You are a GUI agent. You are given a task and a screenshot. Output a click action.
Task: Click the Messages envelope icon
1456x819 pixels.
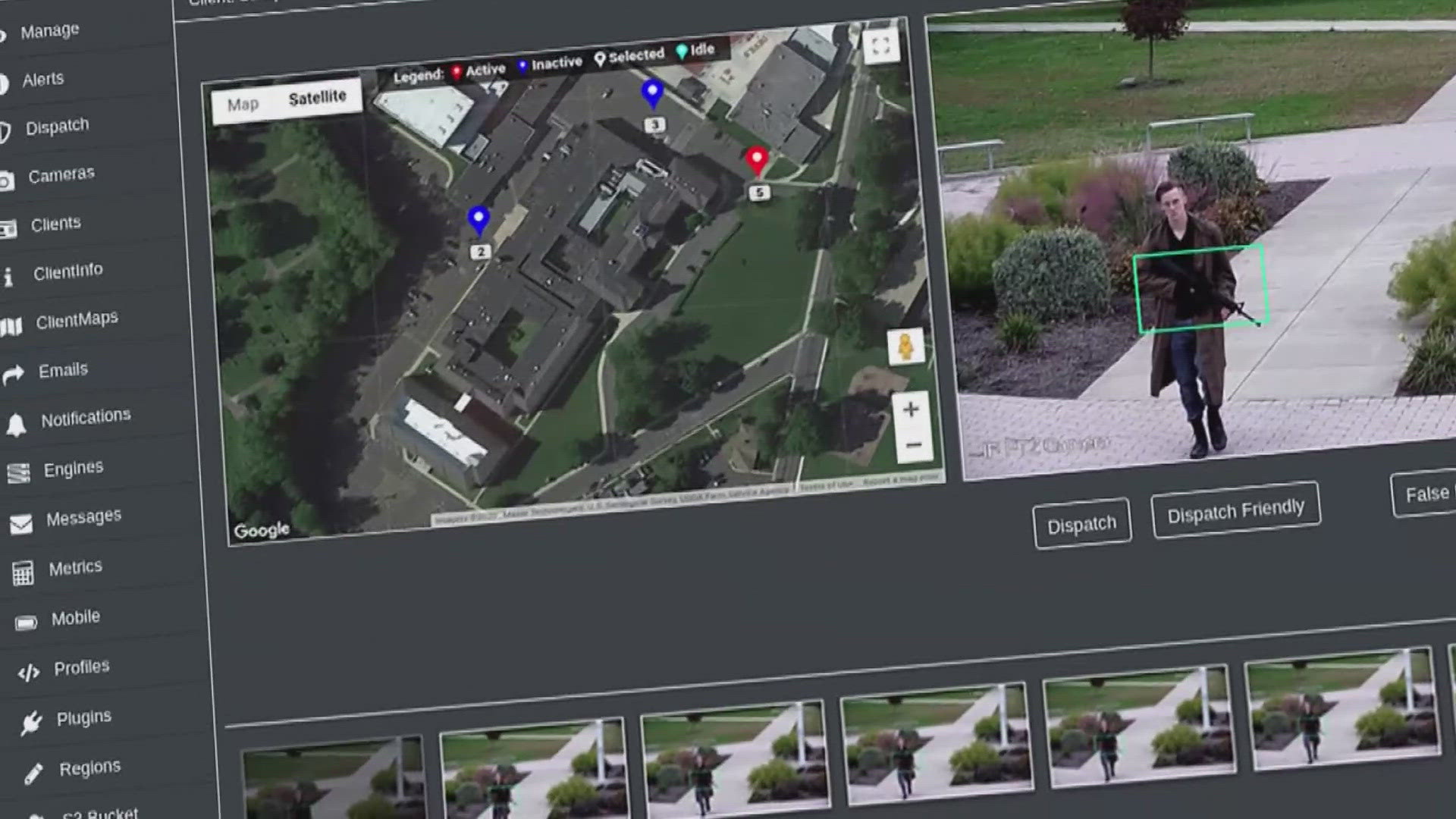coord(20,522)
